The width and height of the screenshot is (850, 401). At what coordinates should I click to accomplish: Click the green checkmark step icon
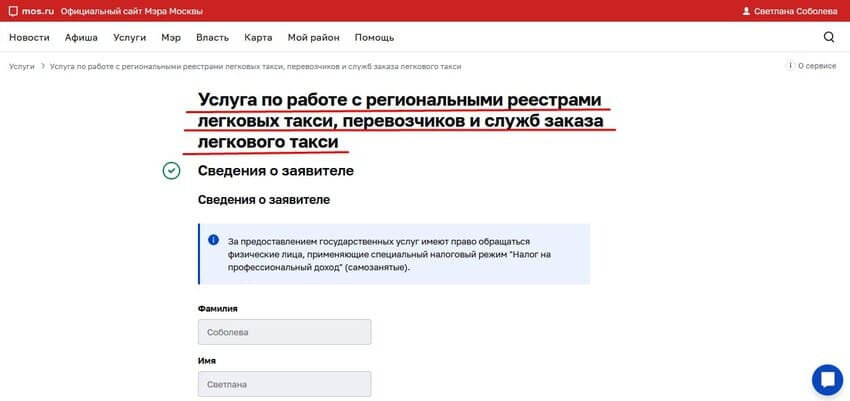[171, 171]
